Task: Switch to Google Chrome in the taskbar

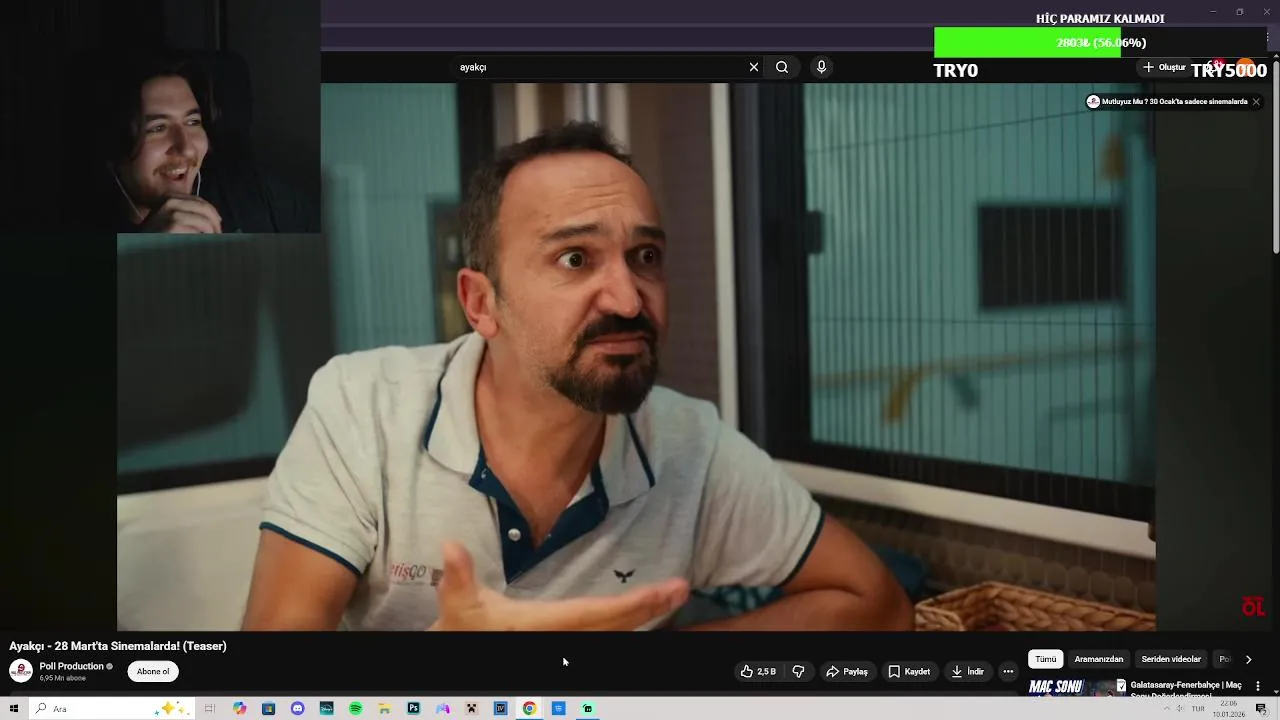Action: [529, 708]
